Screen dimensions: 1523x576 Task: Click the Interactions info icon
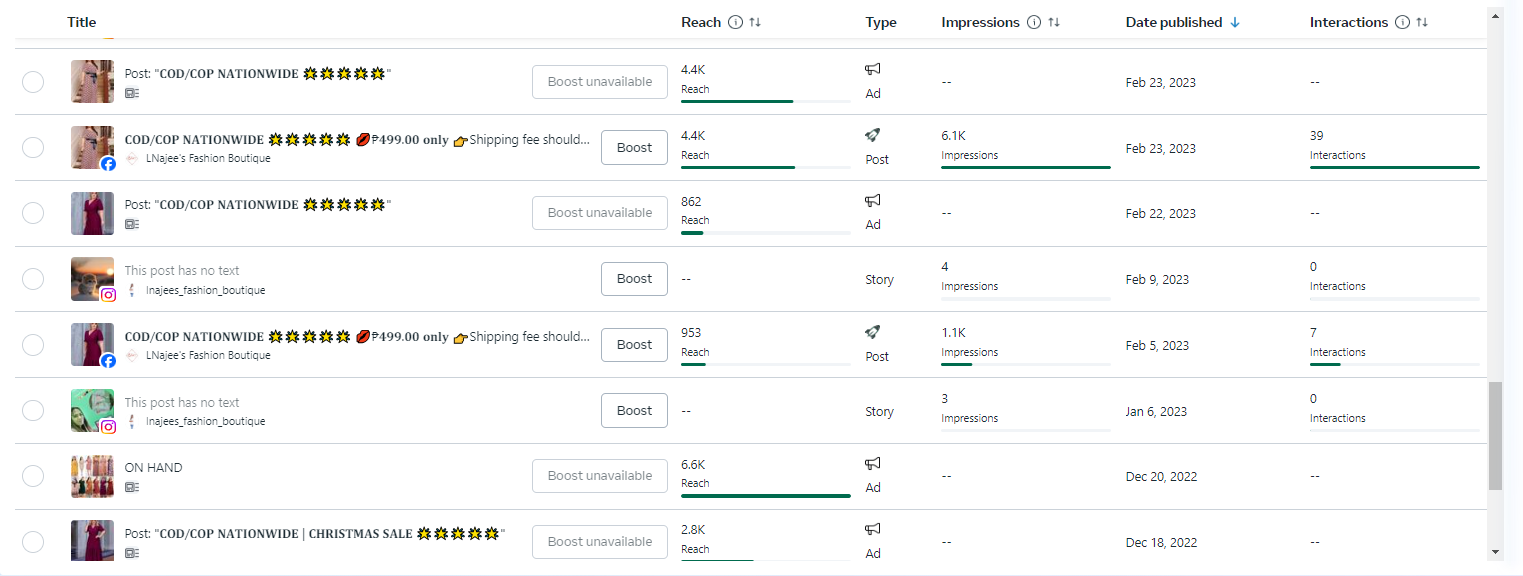tap(1402, 22)
